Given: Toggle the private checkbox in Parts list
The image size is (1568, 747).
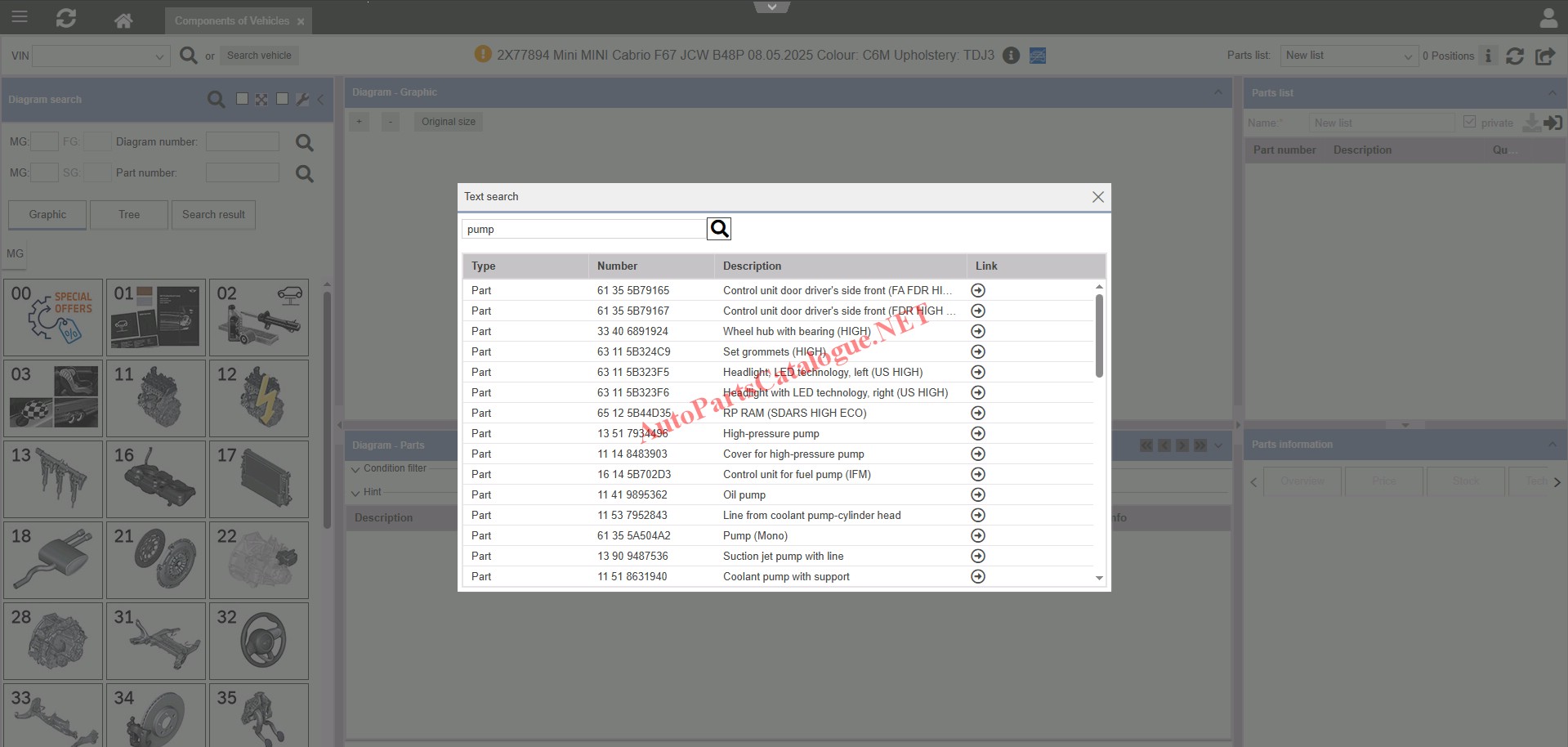Looking at the screenshot, I should click(1469, 122).
